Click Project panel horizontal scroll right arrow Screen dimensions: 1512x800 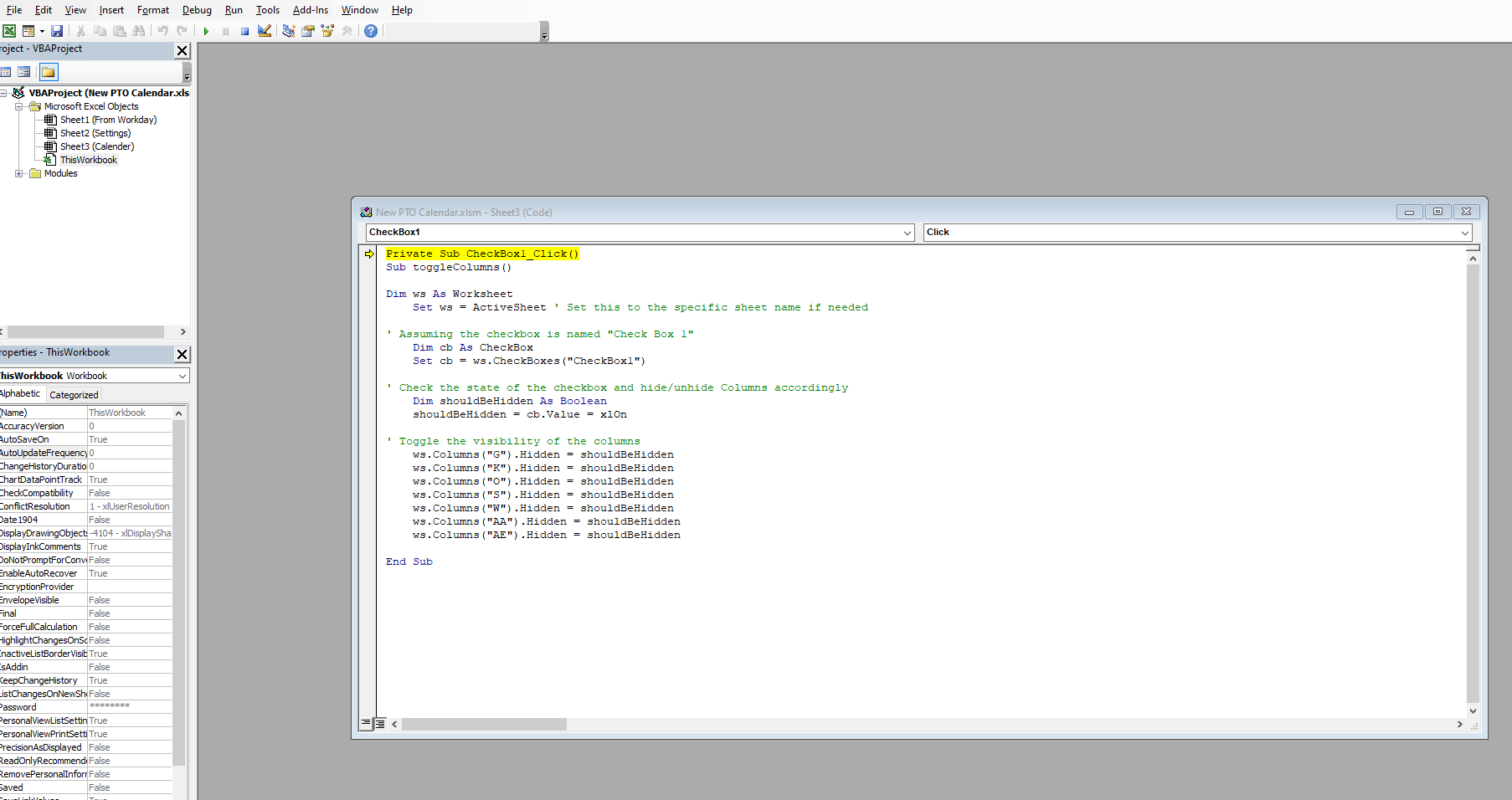tap(183, 332)
